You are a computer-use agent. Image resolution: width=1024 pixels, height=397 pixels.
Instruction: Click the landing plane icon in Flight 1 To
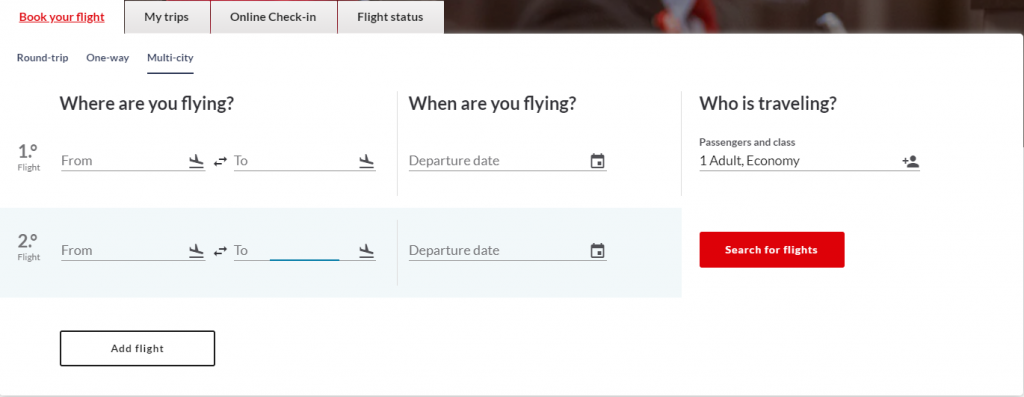(367, 161)
